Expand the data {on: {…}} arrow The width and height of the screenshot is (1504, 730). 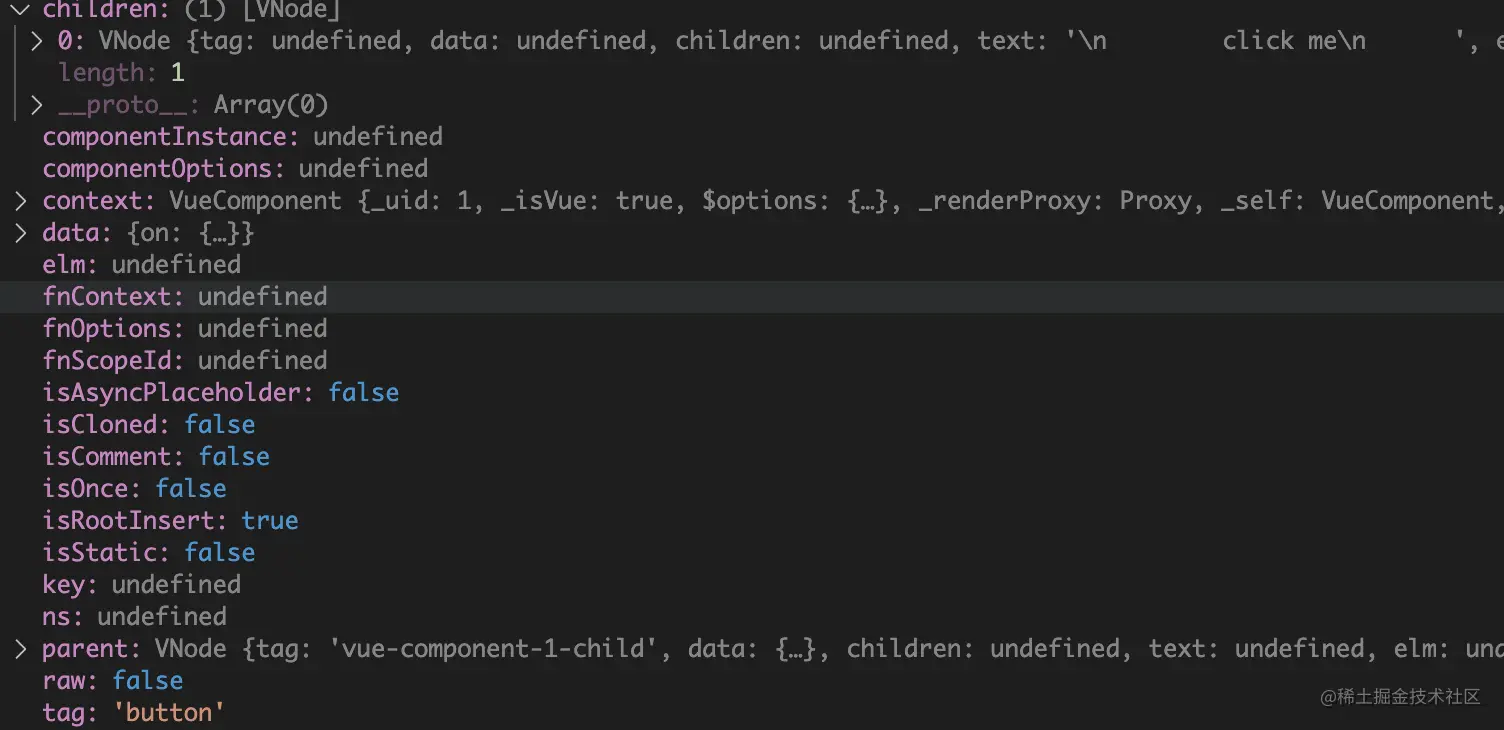21,233
